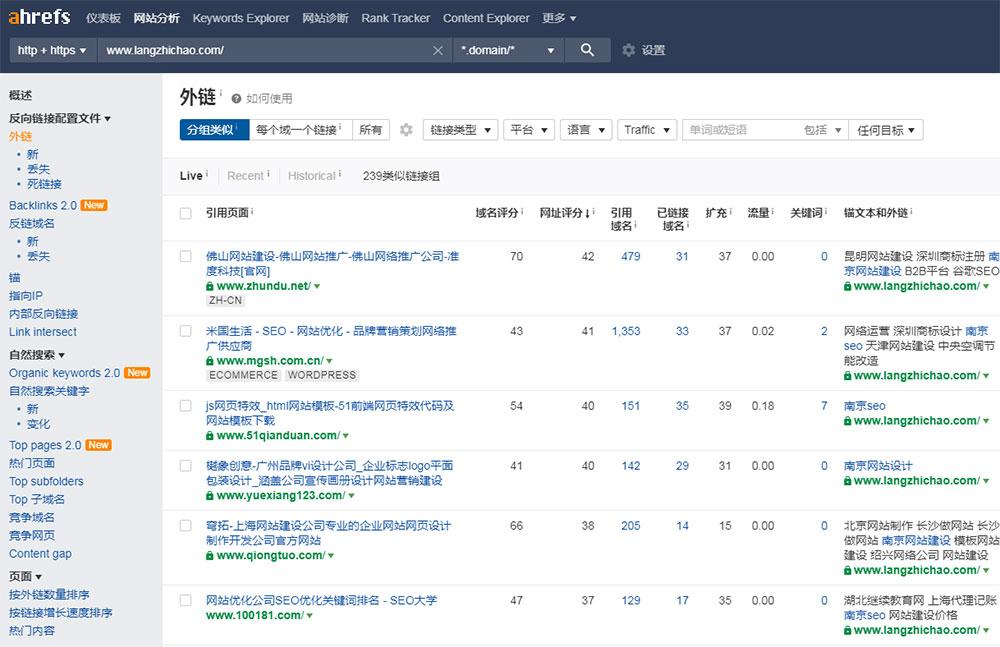Check the row for www.100181.com
The width and height of the screenshot is (1000, 647).
tap(186, 600)
